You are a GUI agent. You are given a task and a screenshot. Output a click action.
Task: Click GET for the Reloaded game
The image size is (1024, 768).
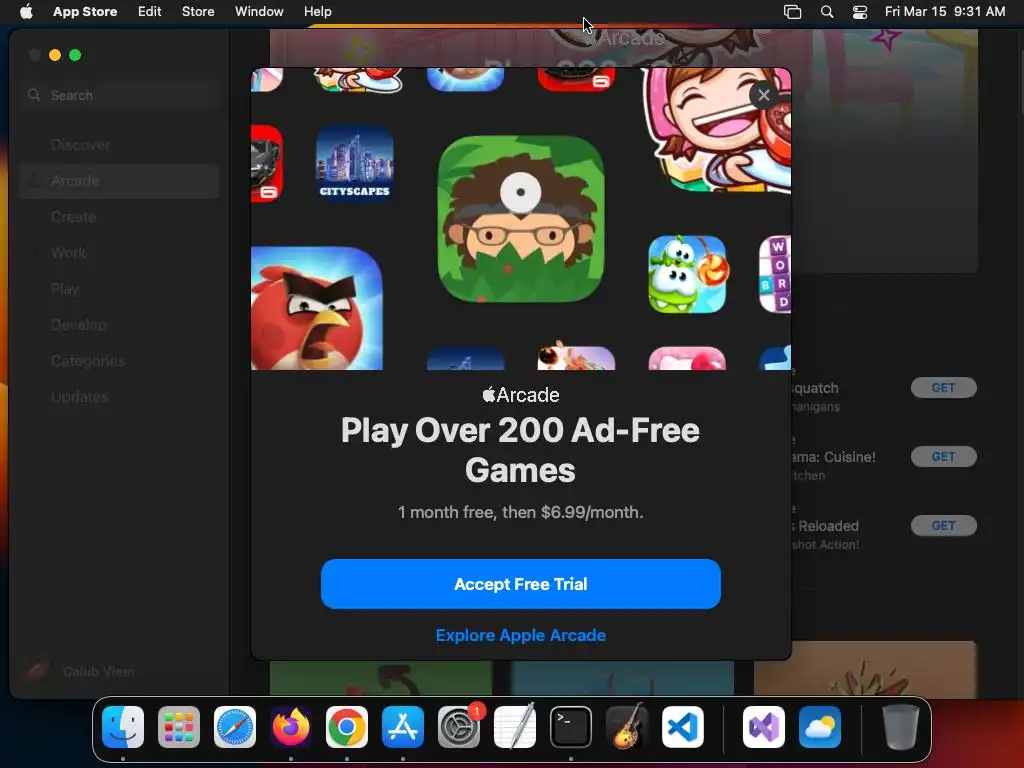[x=944, y=526]
